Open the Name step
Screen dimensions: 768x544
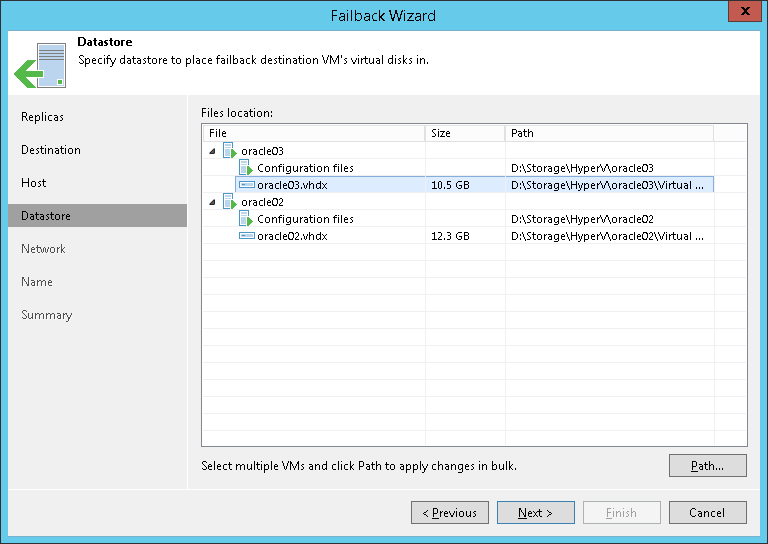point(37,282)
